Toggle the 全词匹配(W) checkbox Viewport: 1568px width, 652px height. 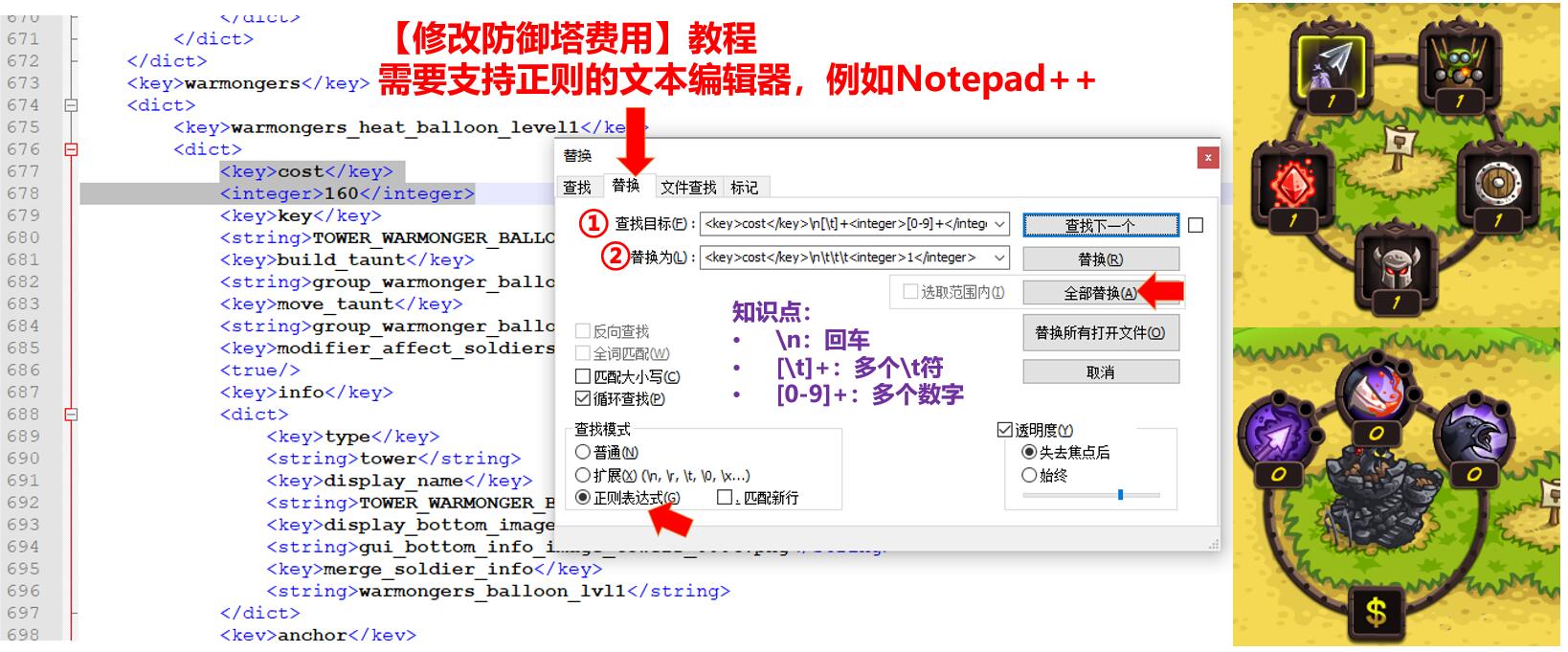(x=583, y=353)
